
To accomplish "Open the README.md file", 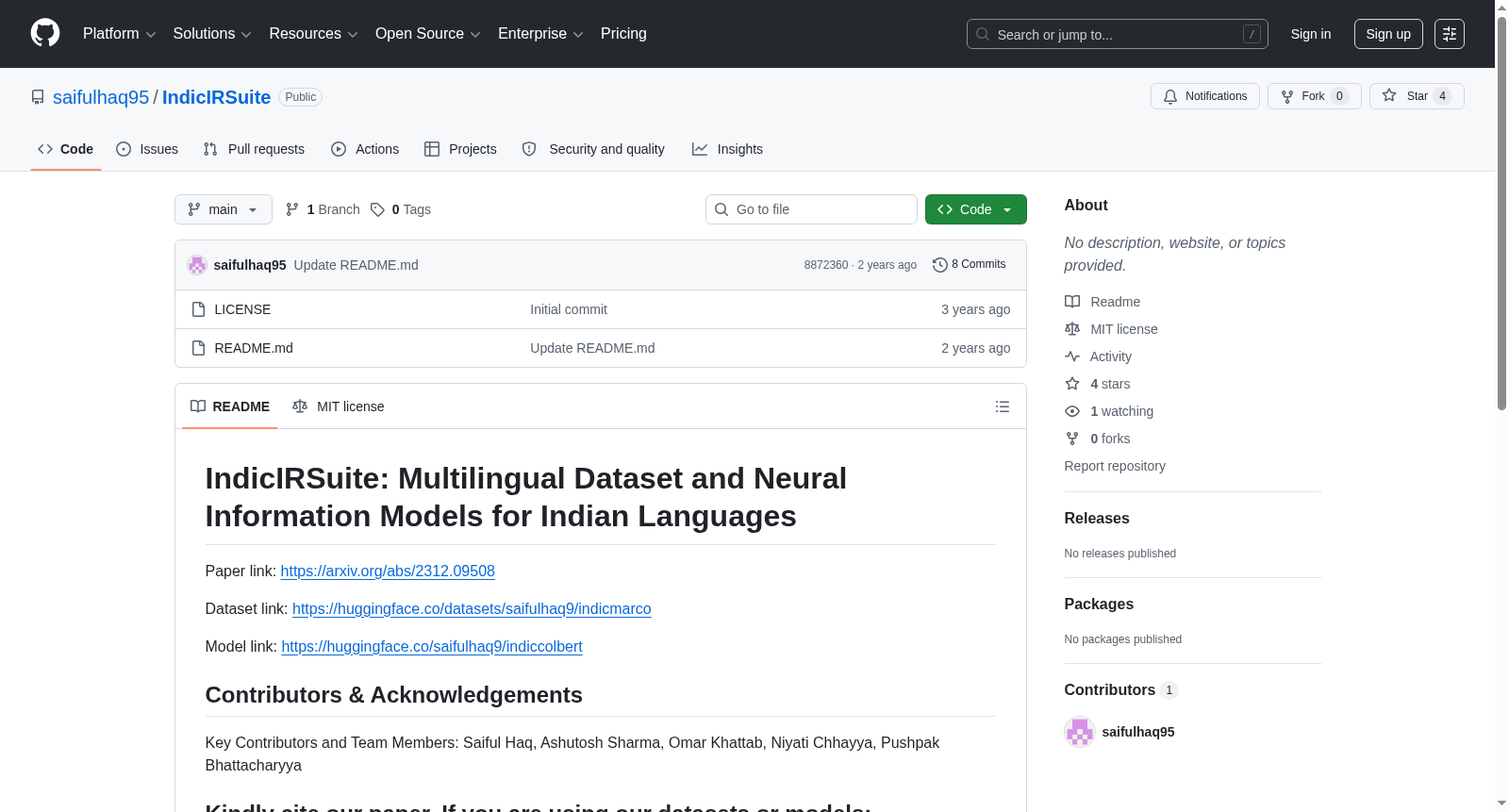I will point(254,348).
